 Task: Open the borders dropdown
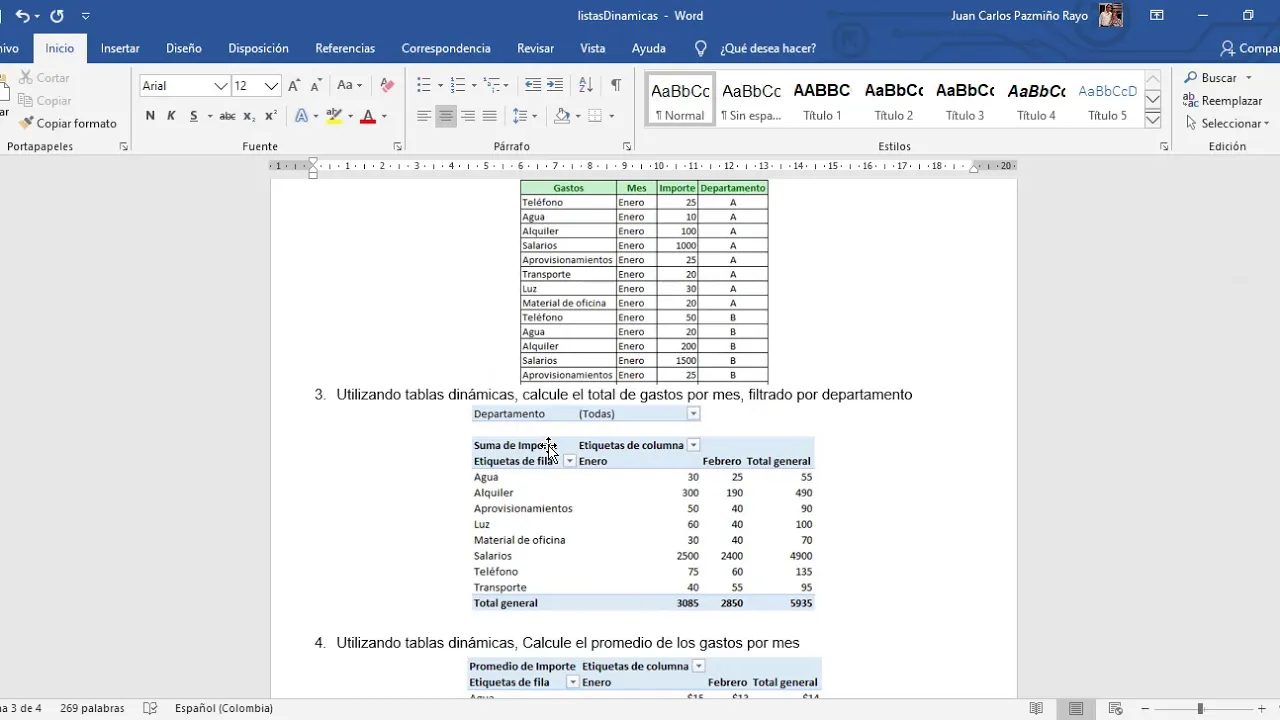[x=612, y=116]
